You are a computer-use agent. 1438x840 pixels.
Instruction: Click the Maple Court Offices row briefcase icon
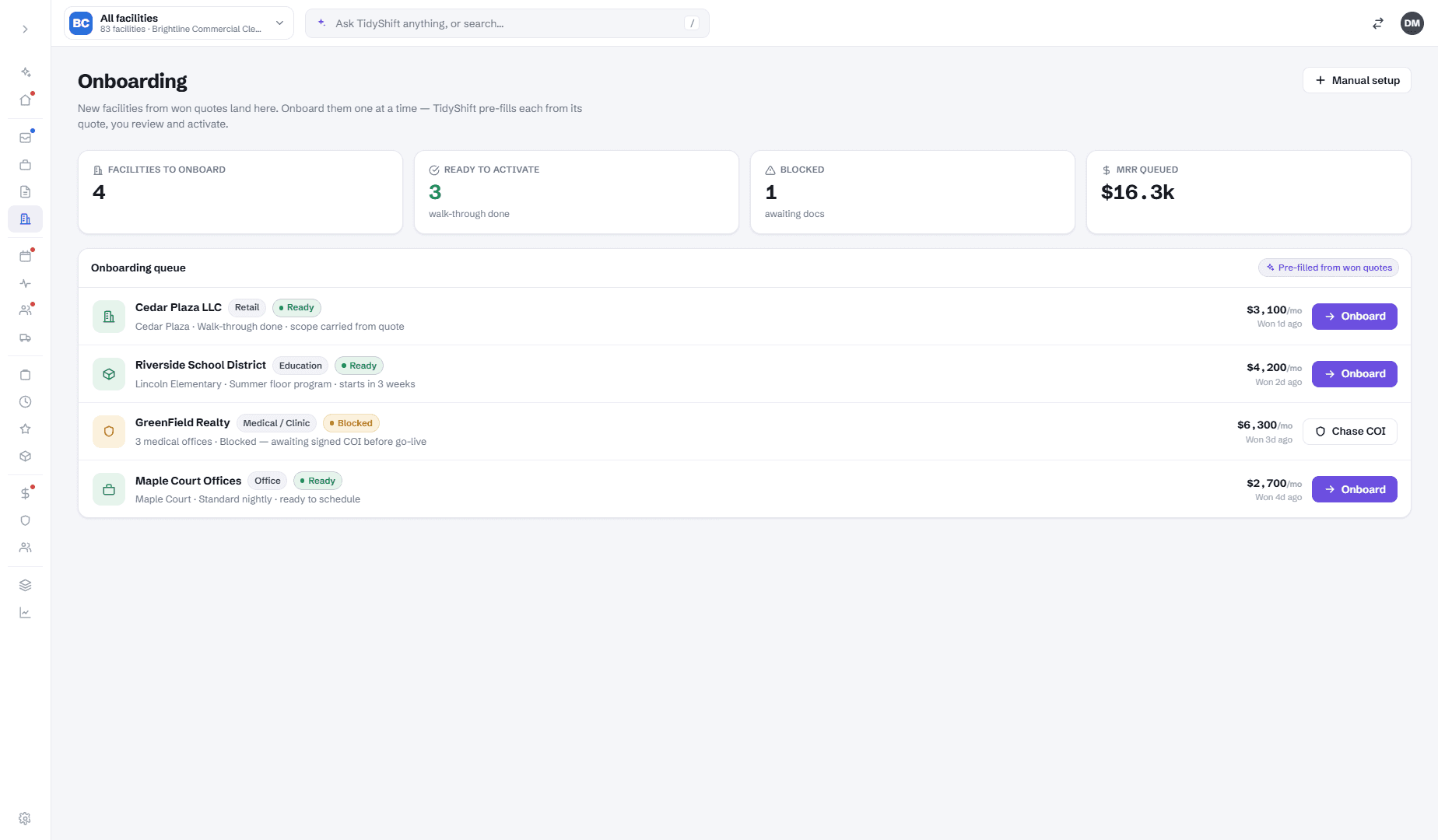109,490
